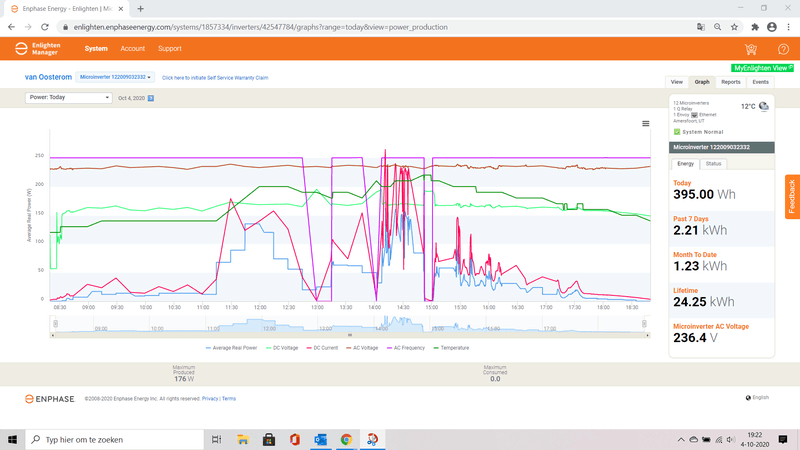Open Office from taskbar
Screen dimensions: 800x450
point(294,439)
